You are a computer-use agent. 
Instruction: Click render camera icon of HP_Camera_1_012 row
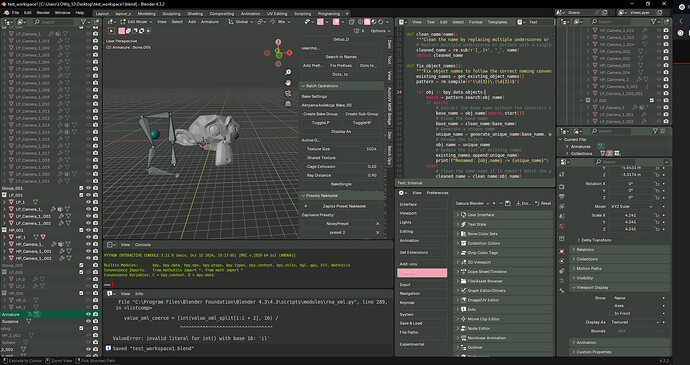click(x=666, y=30)
